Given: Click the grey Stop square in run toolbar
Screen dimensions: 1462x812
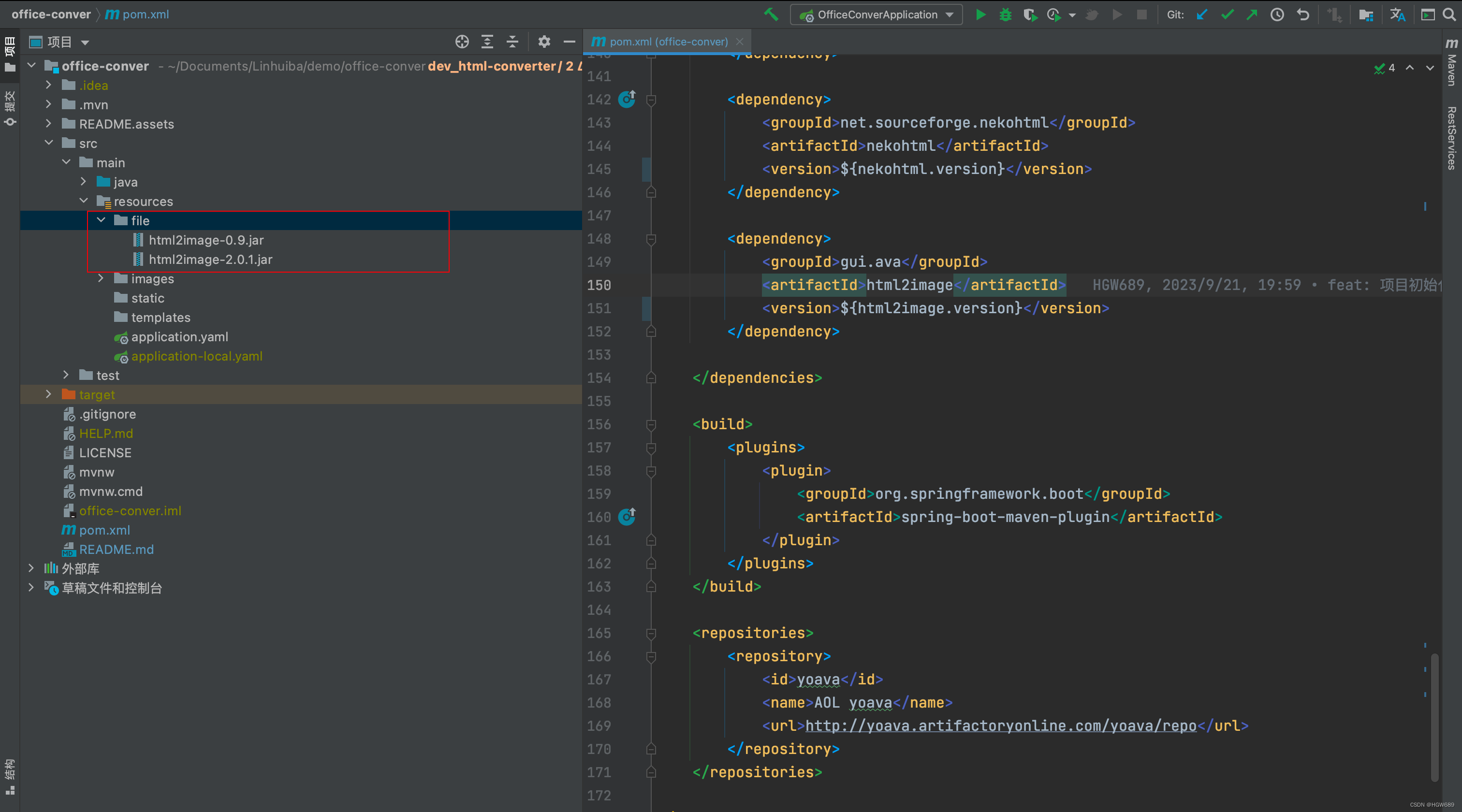Looking at the screenshot, I should [x=1142, y=15].
